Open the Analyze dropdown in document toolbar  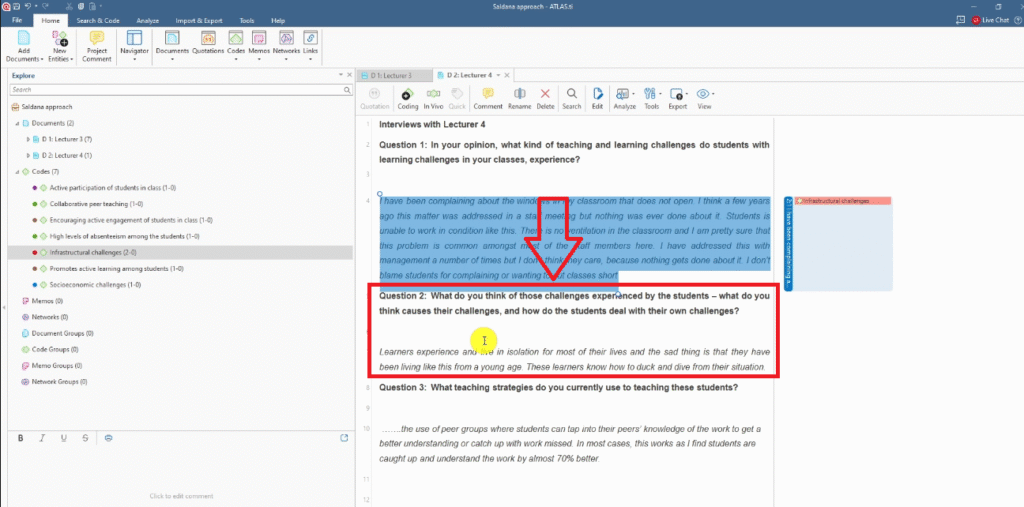(625, 98)
